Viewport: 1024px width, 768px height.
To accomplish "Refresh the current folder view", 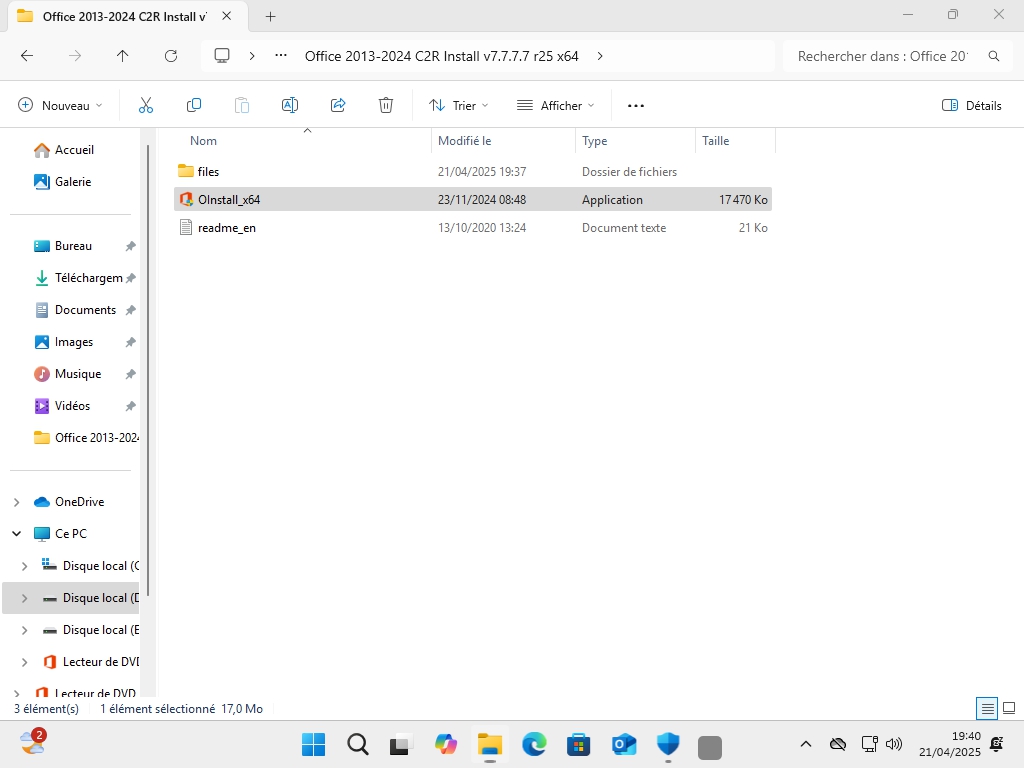I will (x=171, y=56).
